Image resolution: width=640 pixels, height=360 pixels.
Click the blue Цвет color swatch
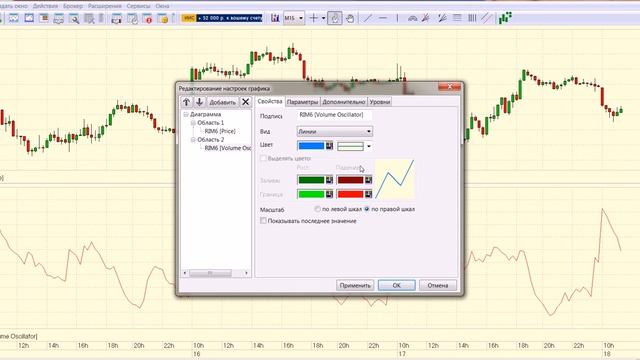tap(311, 146)
